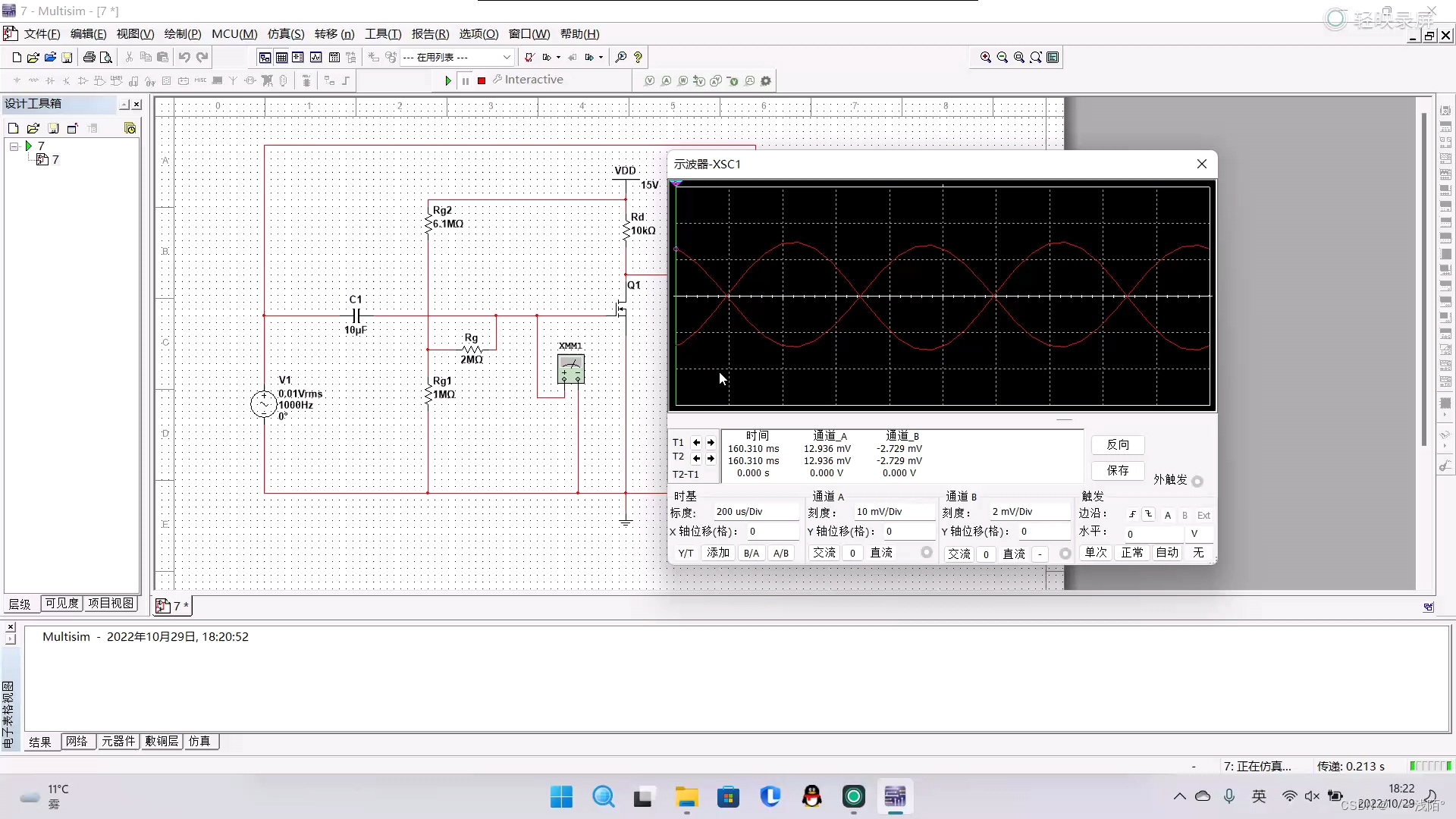This screenshot has height=819, width=1456.
Task: Open the 仿真(S) menu
Action: pyautogui.click(x=285, y=34)
